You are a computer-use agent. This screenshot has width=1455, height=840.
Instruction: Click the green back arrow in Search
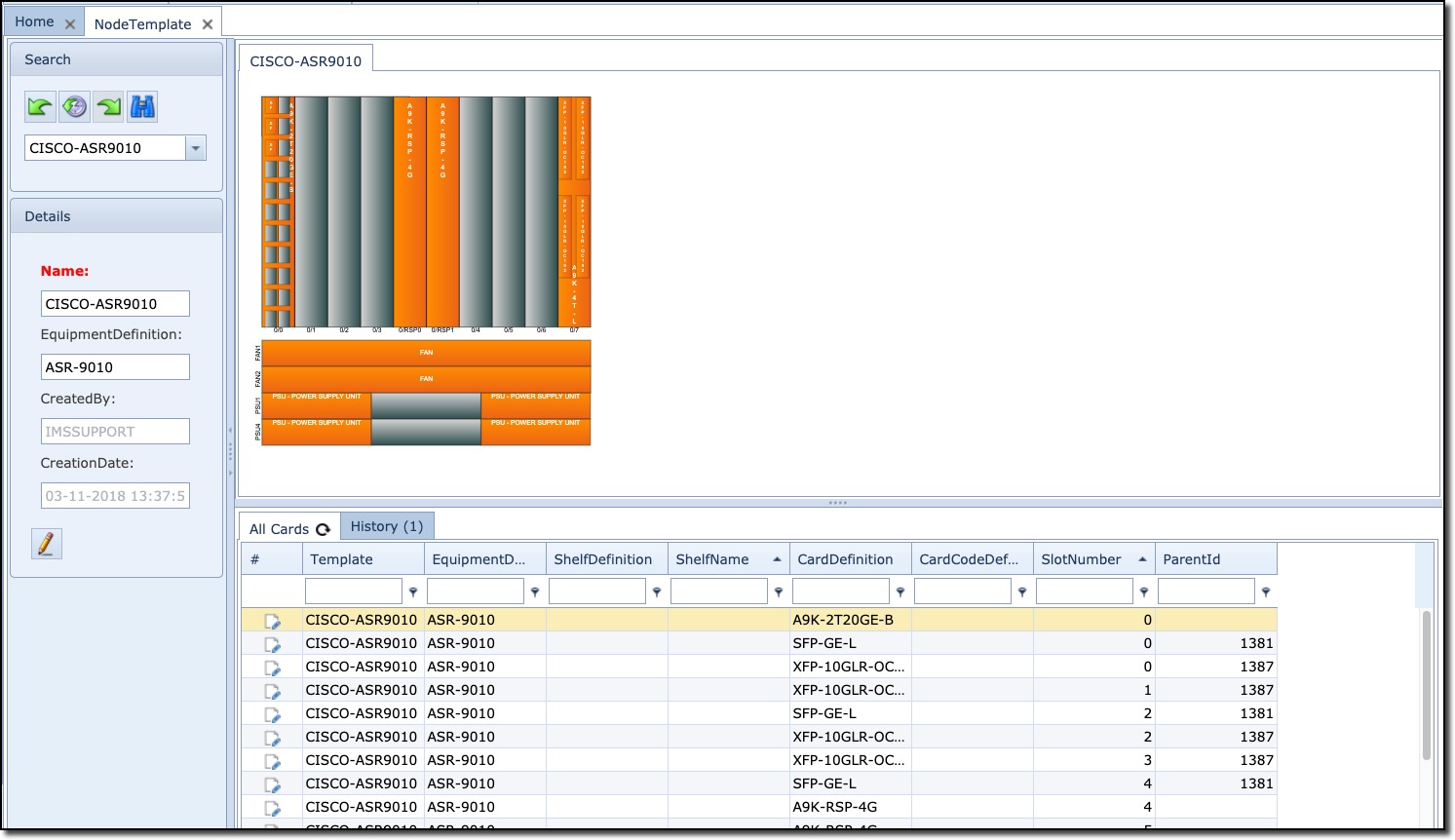point(40,107)
